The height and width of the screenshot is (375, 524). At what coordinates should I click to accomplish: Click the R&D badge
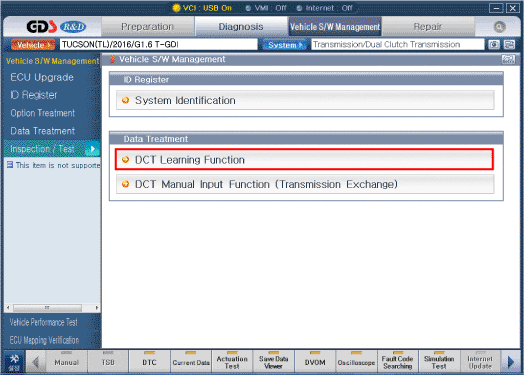(x=73, y=27)
